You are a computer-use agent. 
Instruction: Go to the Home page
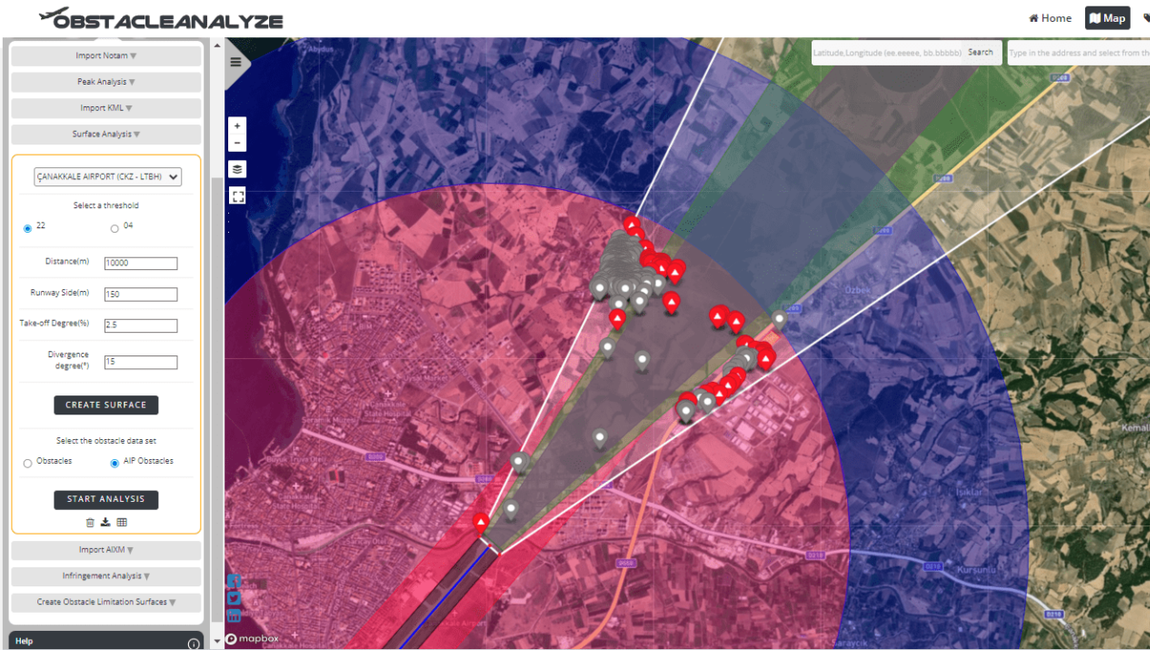[x=1050, y=18]
